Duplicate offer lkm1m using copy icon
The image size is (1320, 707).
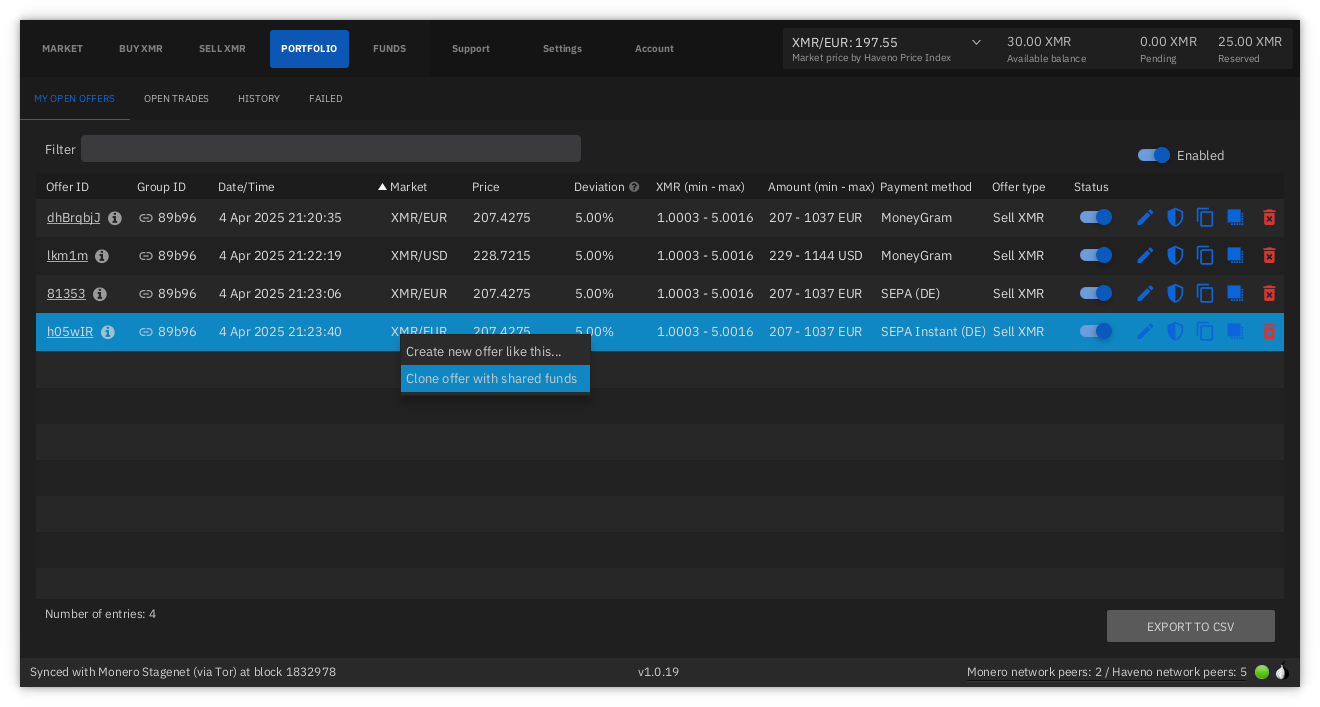click(1205, 255)
